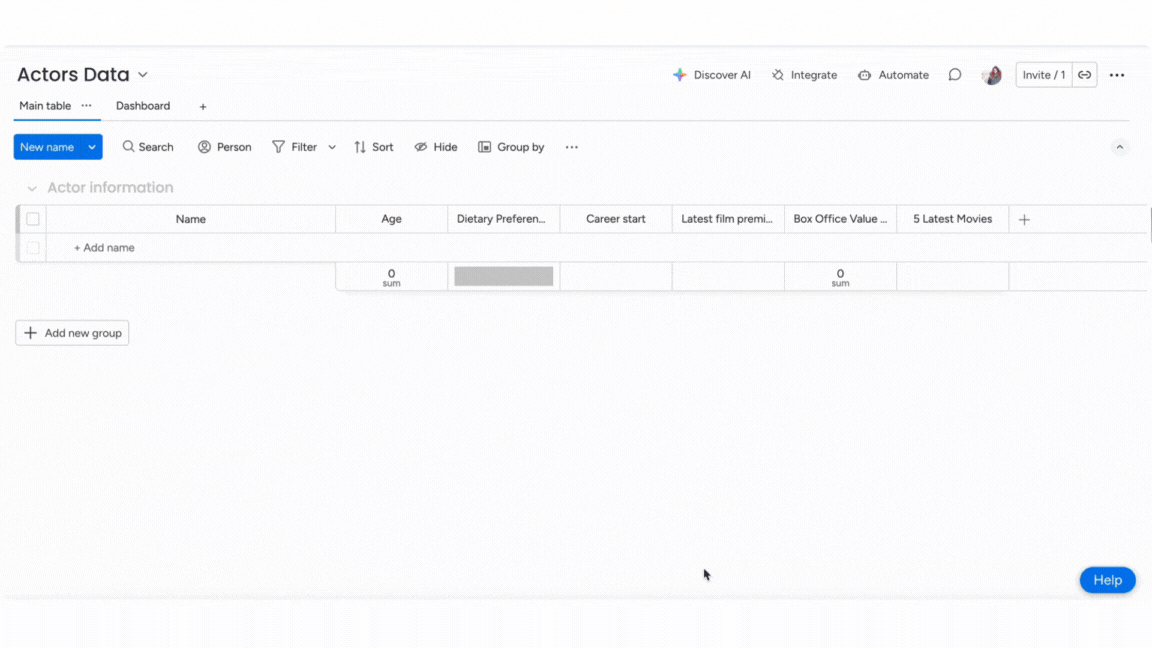Viewport: 1152px width, 648px height.
Task: Click Career start column header
Action: point(616,219)
